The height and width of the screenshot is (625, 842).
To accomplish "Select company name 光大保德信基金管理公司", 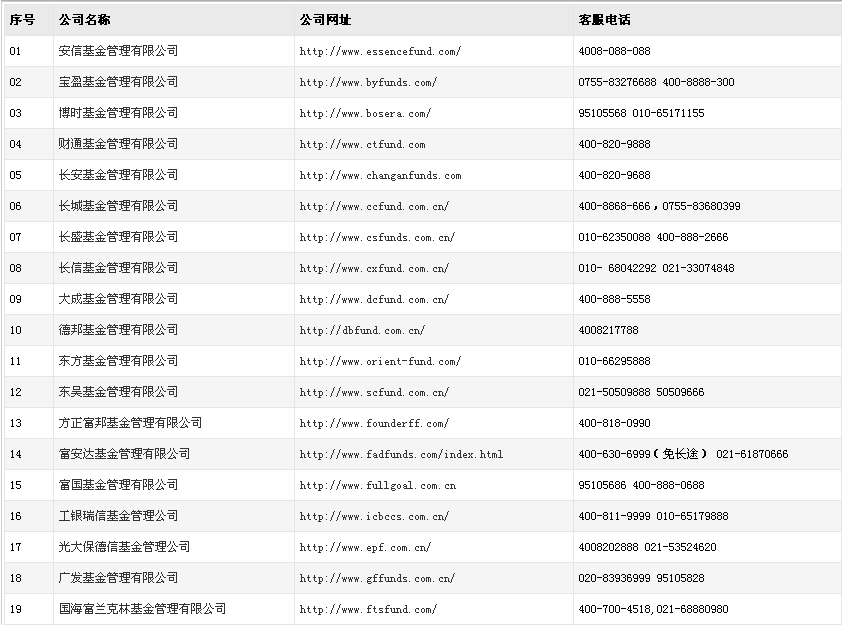I will click(x=124, y=547).
